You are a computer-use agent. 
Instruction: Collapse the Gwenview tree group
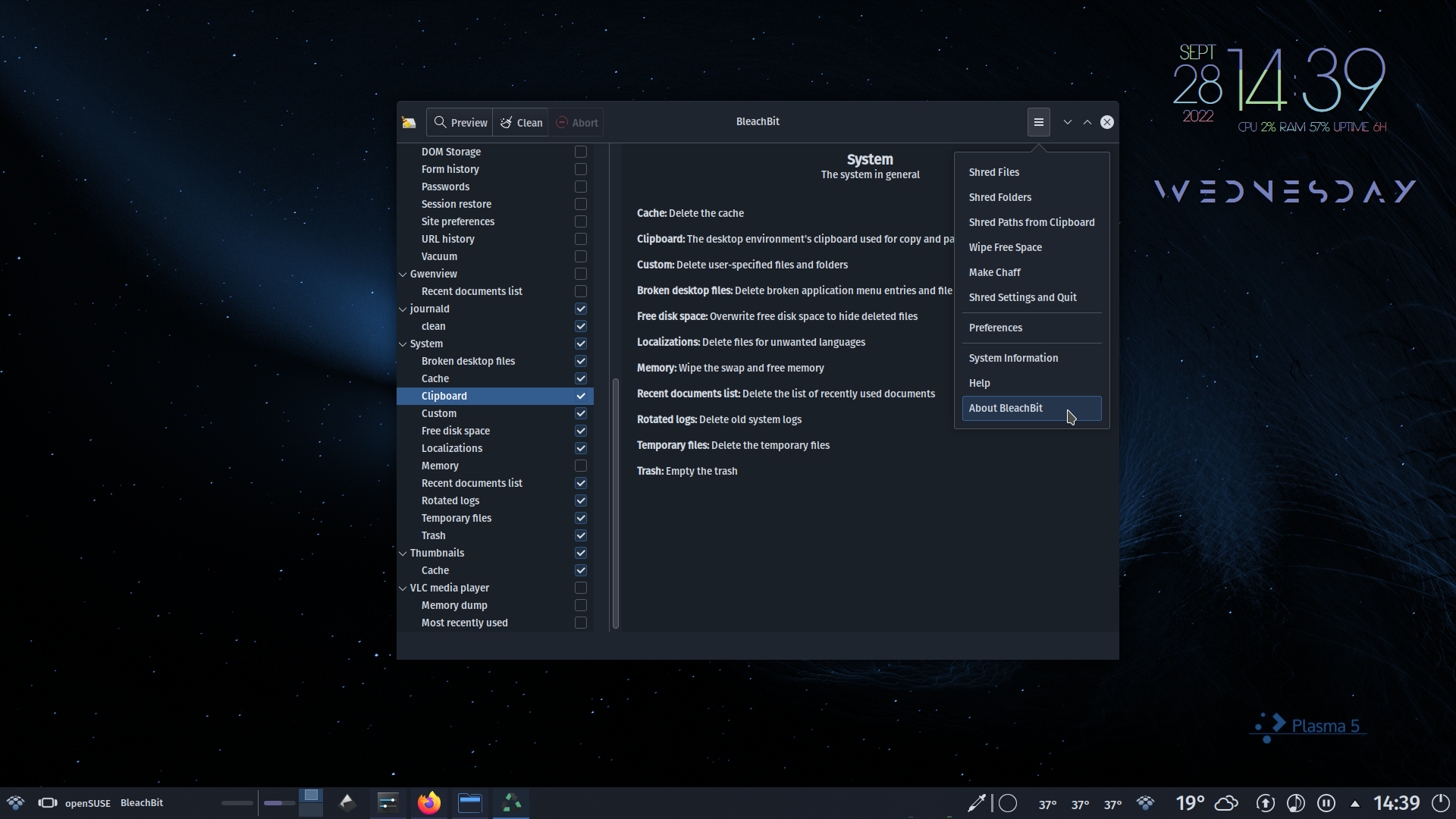[x=403, y=274]
